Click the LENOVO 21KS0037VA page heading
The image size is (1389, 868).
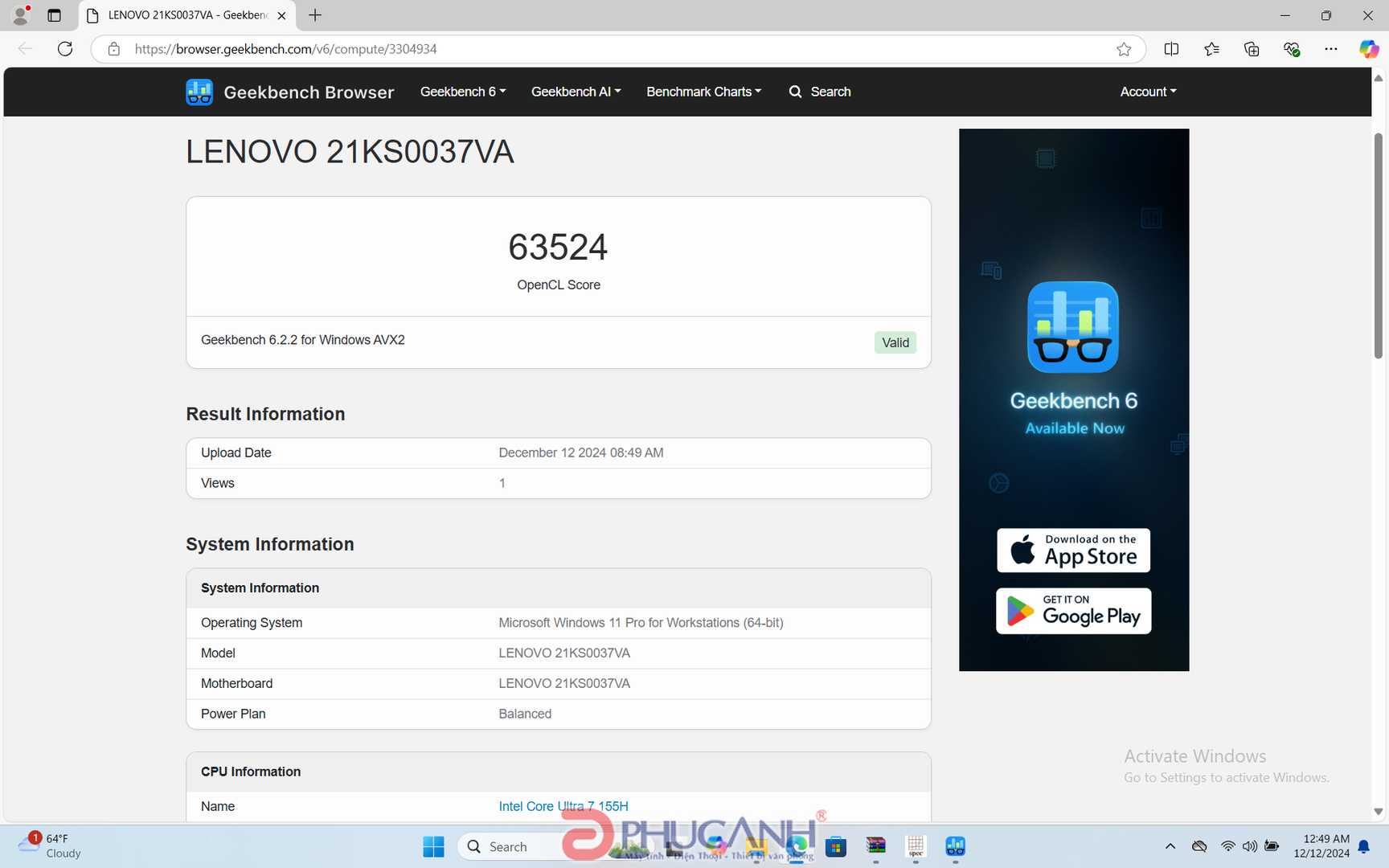(350, 152)
